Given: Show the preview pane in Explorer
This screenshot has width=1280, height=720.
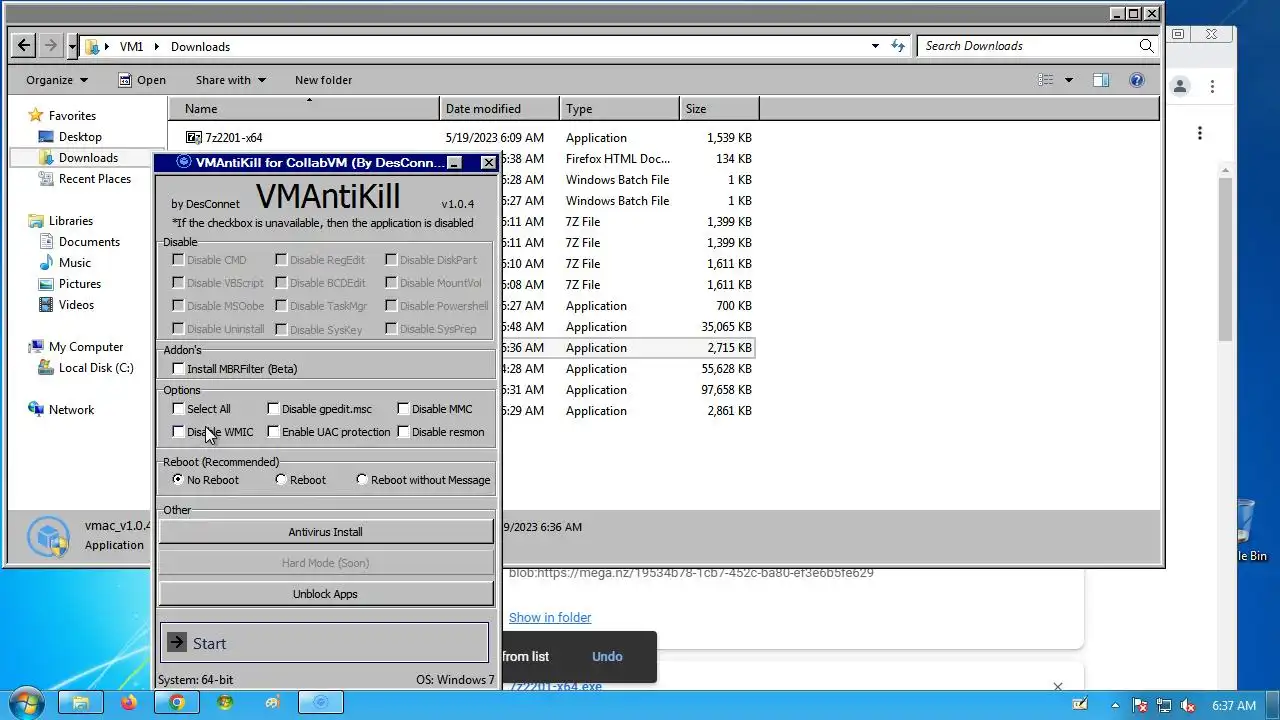Looking at the screenshot, I should pyautogui.click(x=1101, y=80).
